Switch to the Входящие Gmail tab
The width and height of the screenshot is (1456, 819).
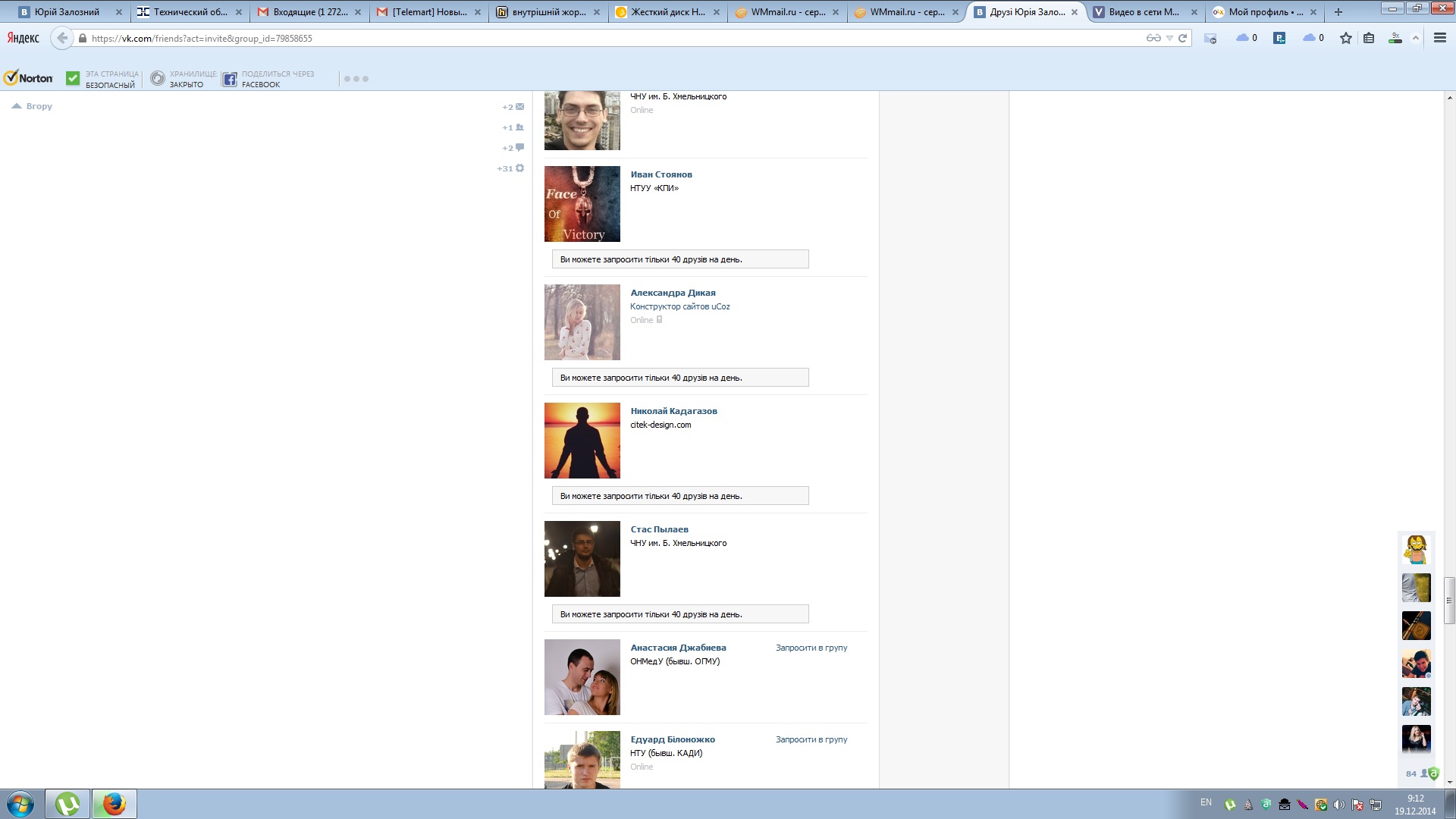point(309,12)
